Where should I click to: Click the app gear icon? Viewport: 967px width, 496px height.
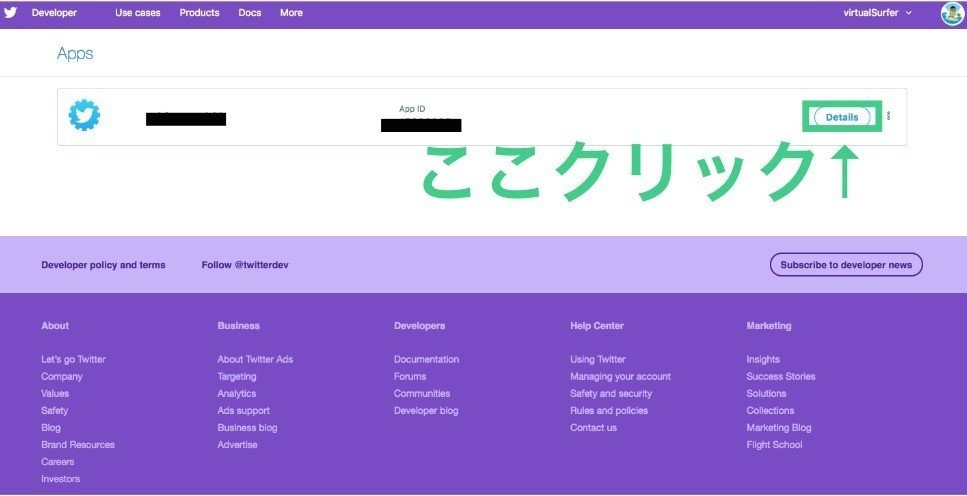pos(84,115)
